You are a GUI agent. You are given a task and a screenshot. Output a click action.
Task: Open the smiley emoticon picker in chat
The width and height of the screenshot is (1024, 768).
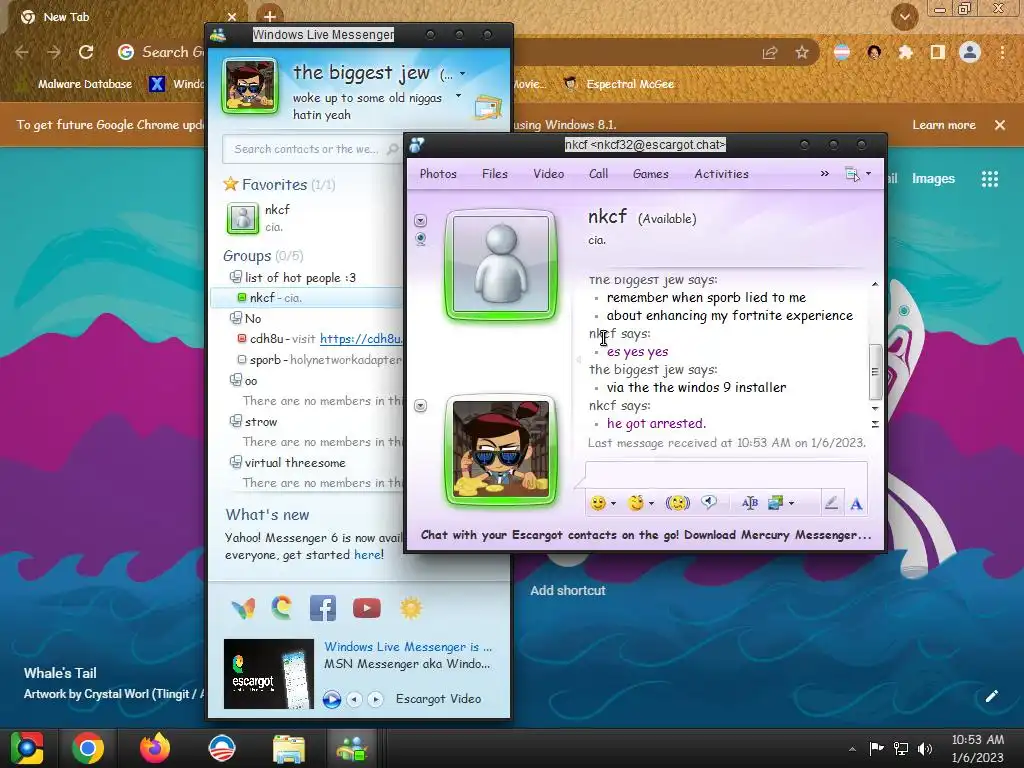coord(598,503)
